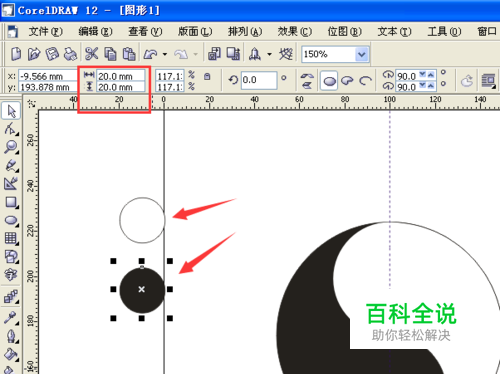Decrease the ending angle 90.0 value

pyautogui.click(x=423, y=86)
